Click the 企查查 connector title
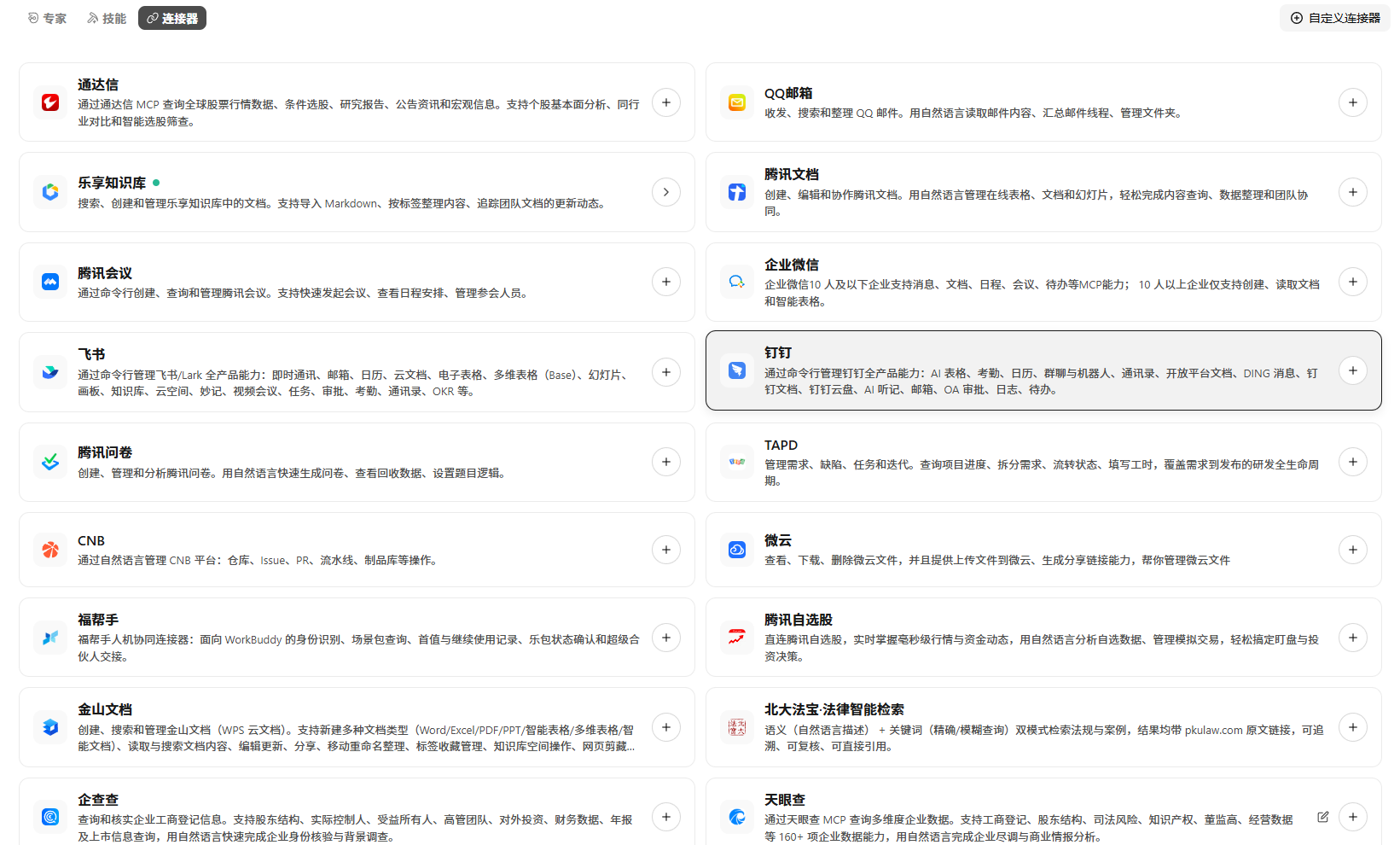The width and height of the screenshot is (1400, 845). pyautogui.click(x=98, y=800)
